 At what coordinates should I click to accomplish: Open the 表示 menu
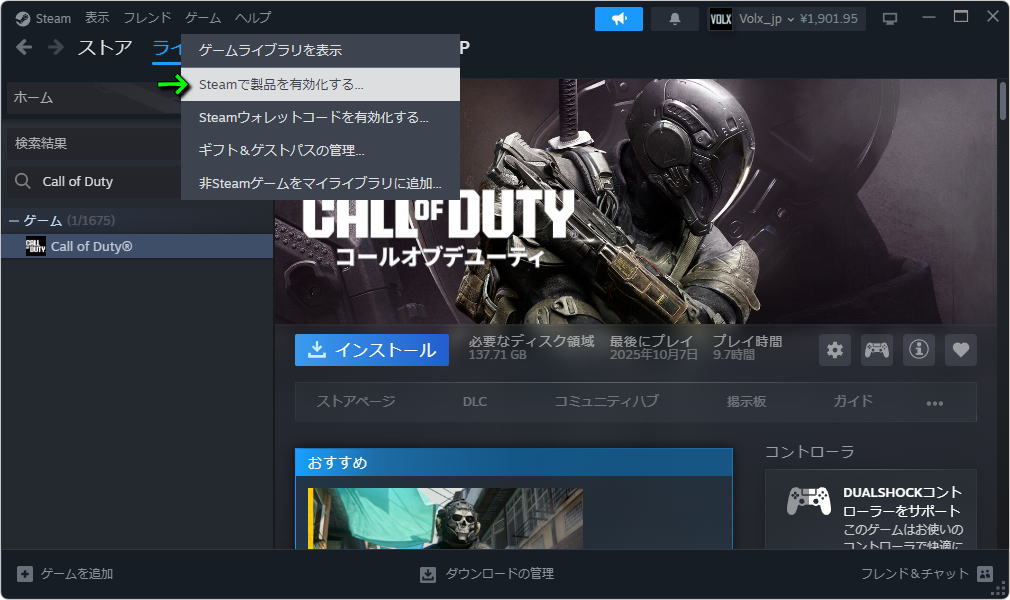point(97,18)
